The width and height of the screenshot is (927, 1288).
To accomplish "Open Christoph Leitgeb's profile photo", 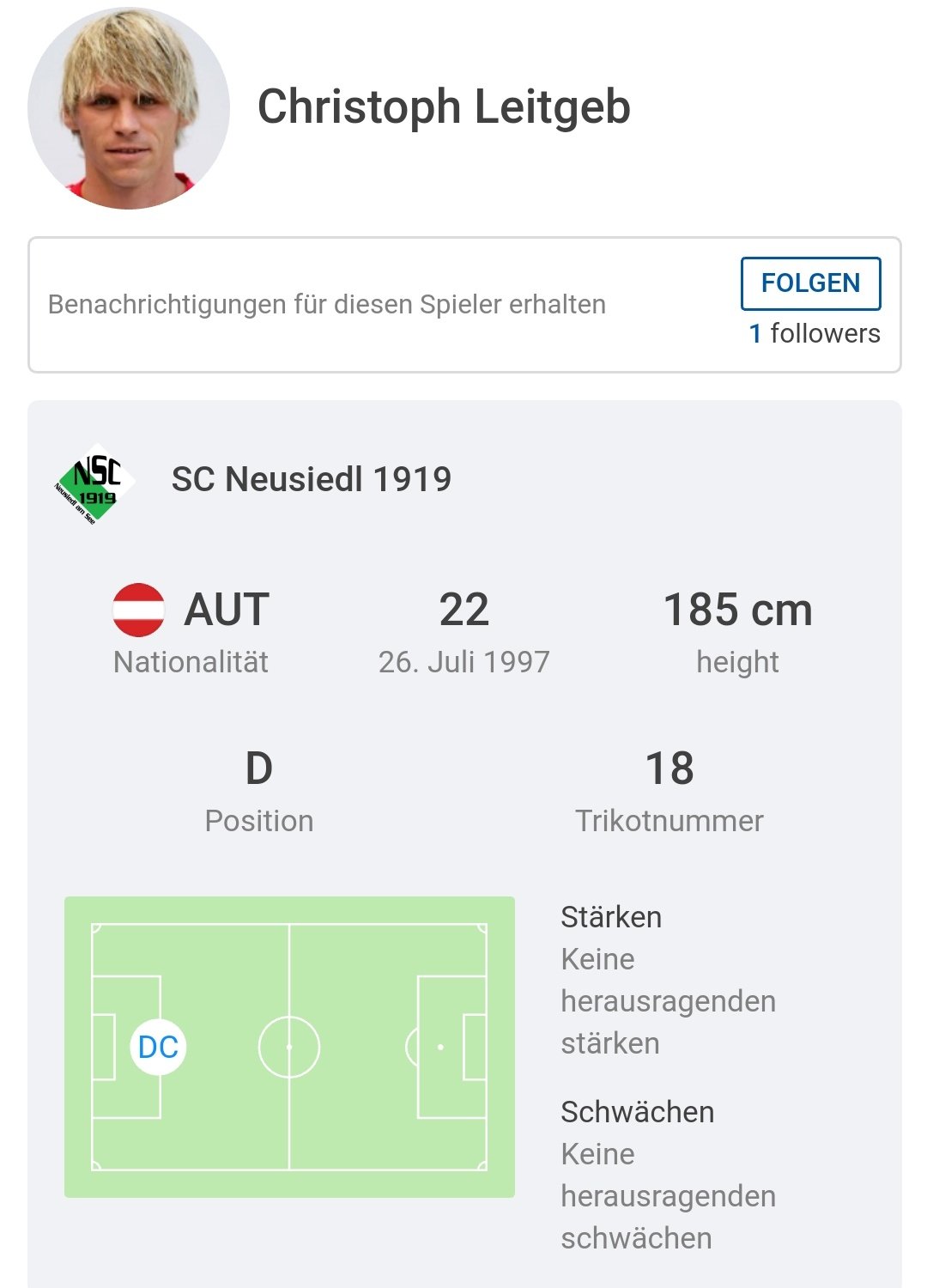I will point(129,107).
